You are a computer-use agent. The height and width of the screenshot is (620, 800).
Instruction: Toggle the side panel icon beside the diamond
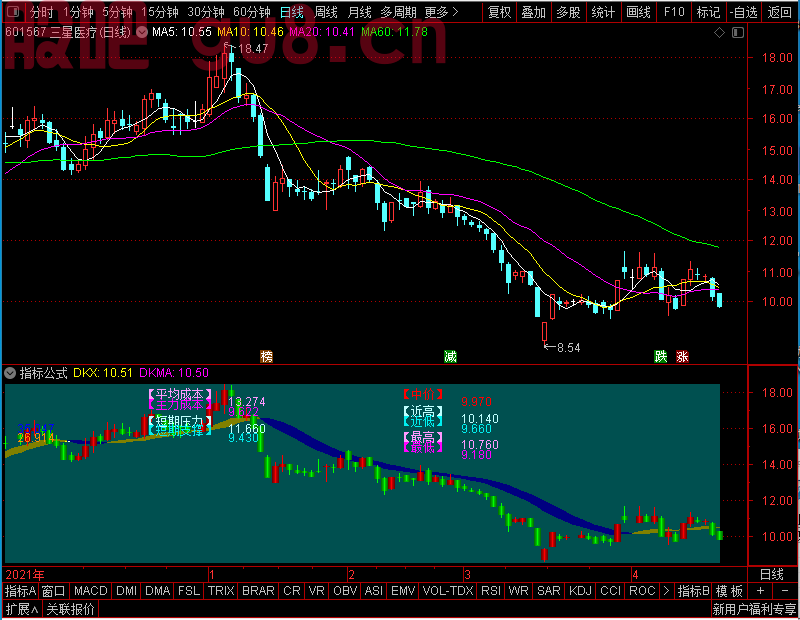pyautogui.click(x=738, y=33)
